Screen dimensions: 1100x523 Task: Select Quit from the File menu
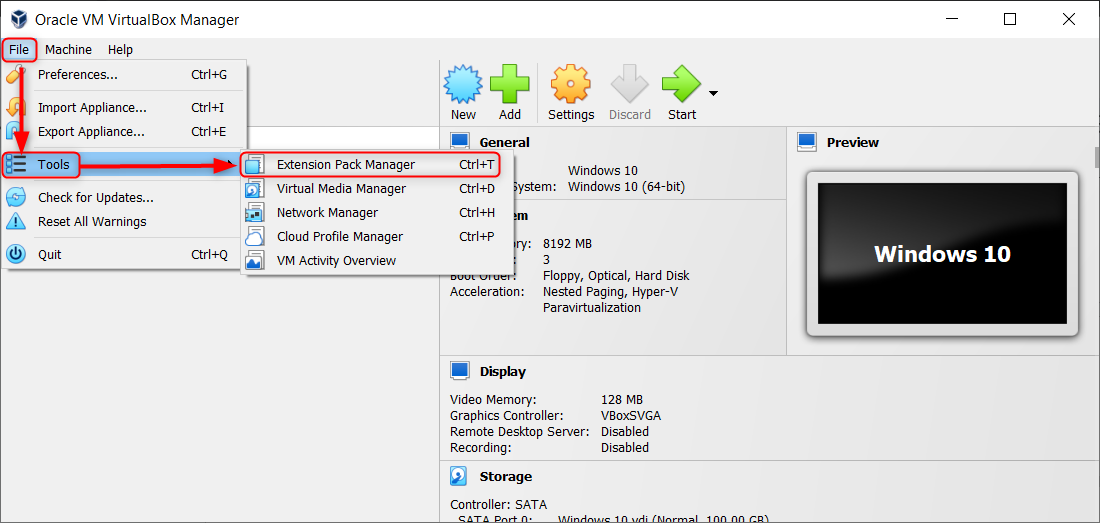[124, 254]
